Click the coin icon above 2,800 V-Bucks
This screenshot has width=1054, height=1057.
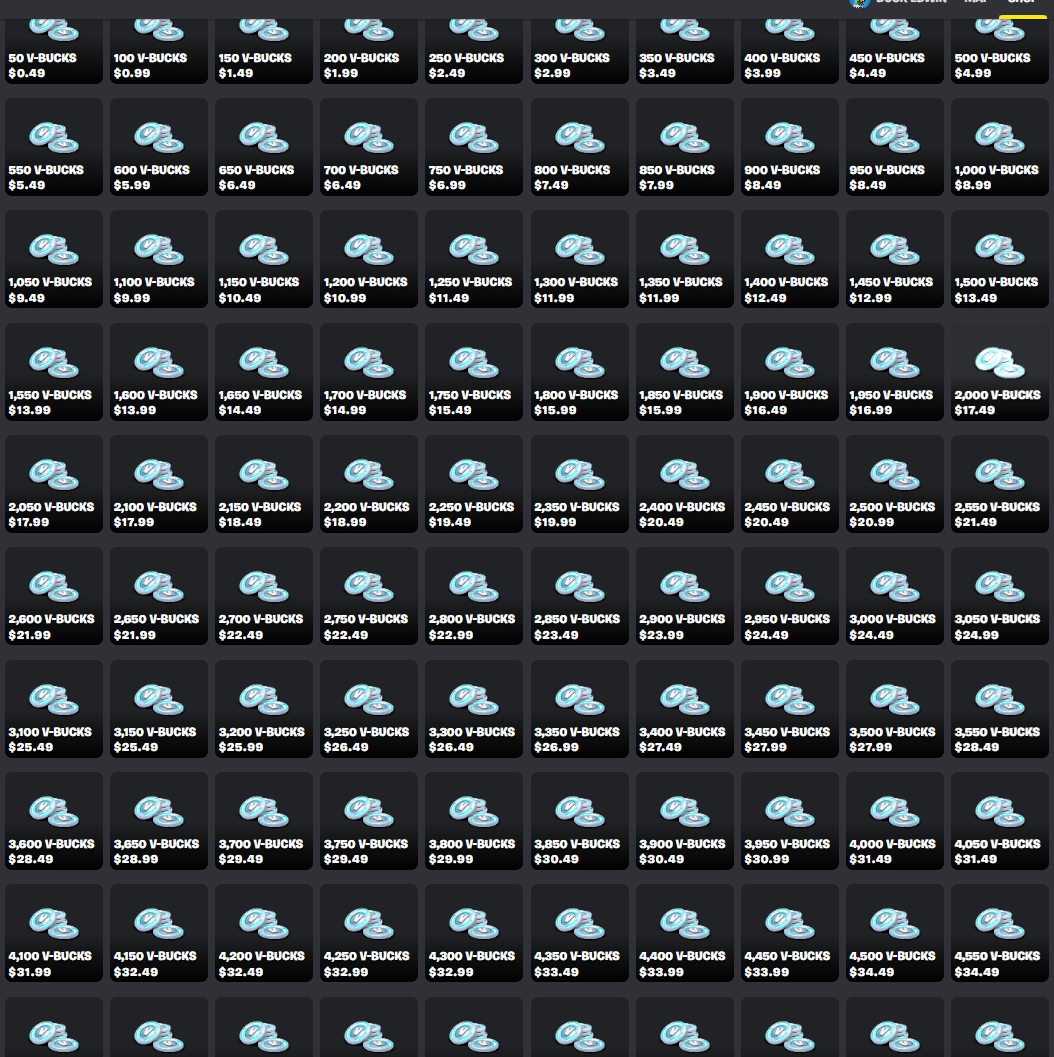click(x=474, y=586)
